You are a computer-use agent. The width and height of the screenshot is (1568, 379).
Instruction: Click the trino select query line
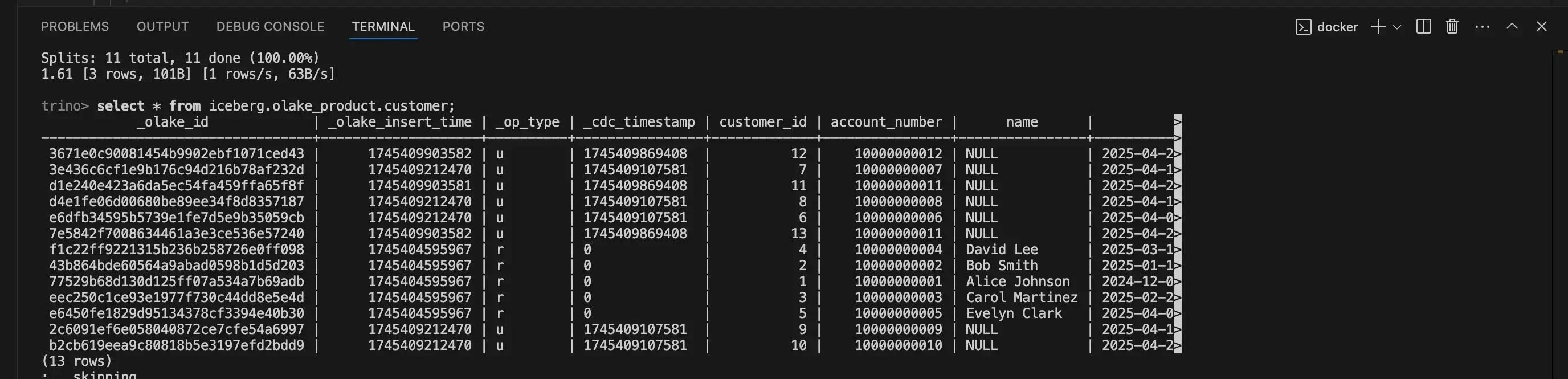pos(275,106)
